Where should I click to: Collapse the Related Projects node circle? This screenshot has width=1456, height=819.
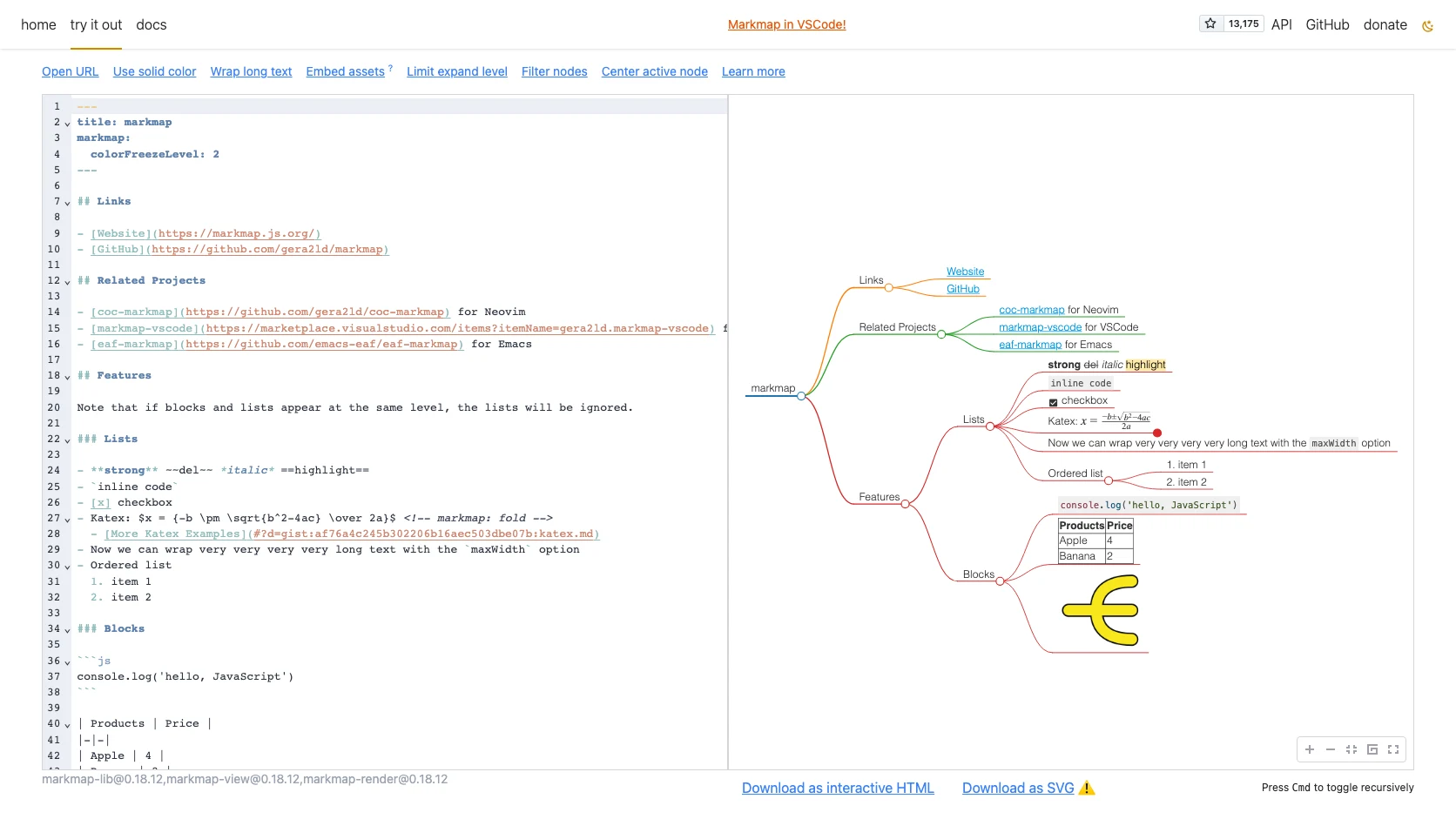(x=941, y=334)
